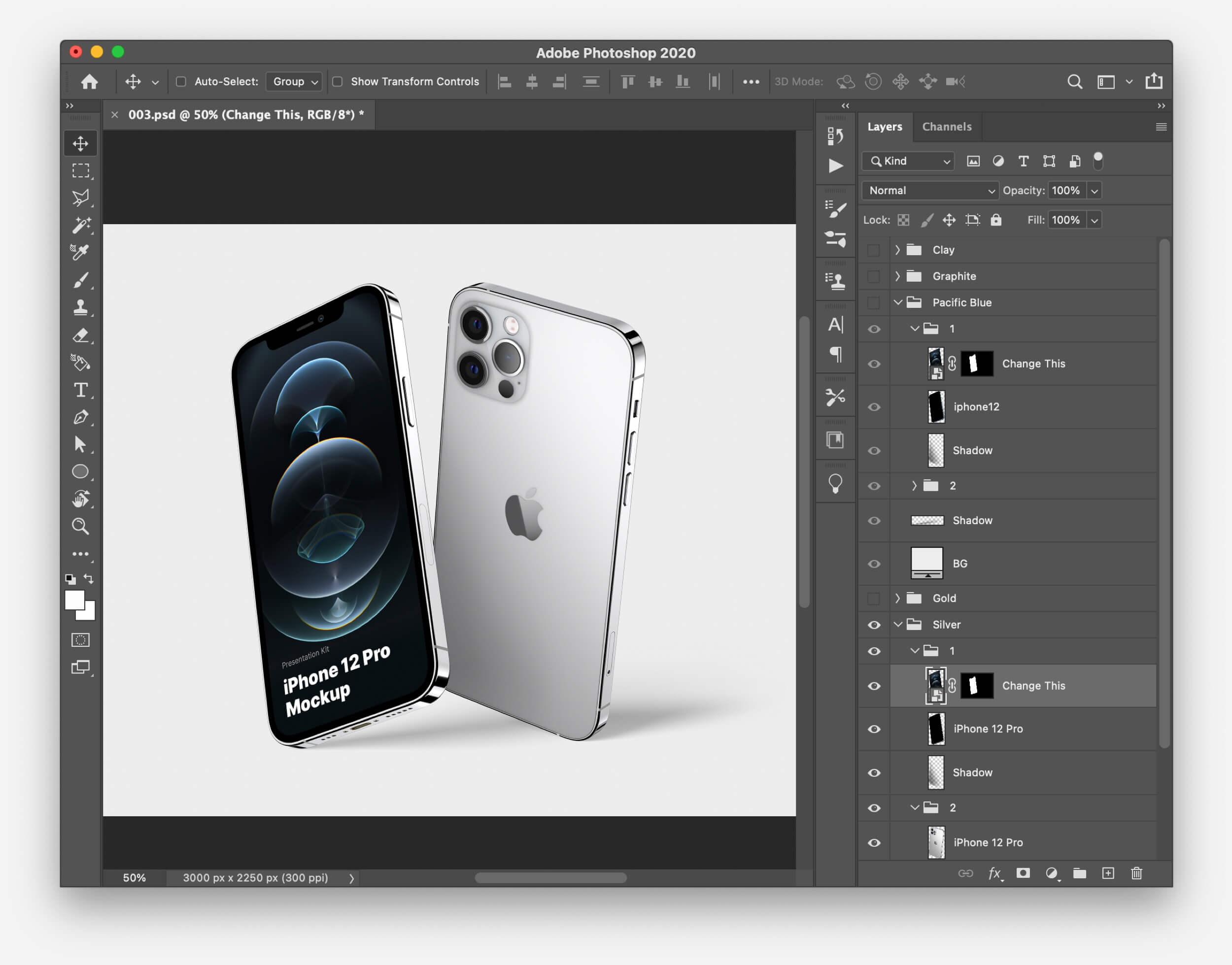Switch to the Layers tab

click(885, 127)
